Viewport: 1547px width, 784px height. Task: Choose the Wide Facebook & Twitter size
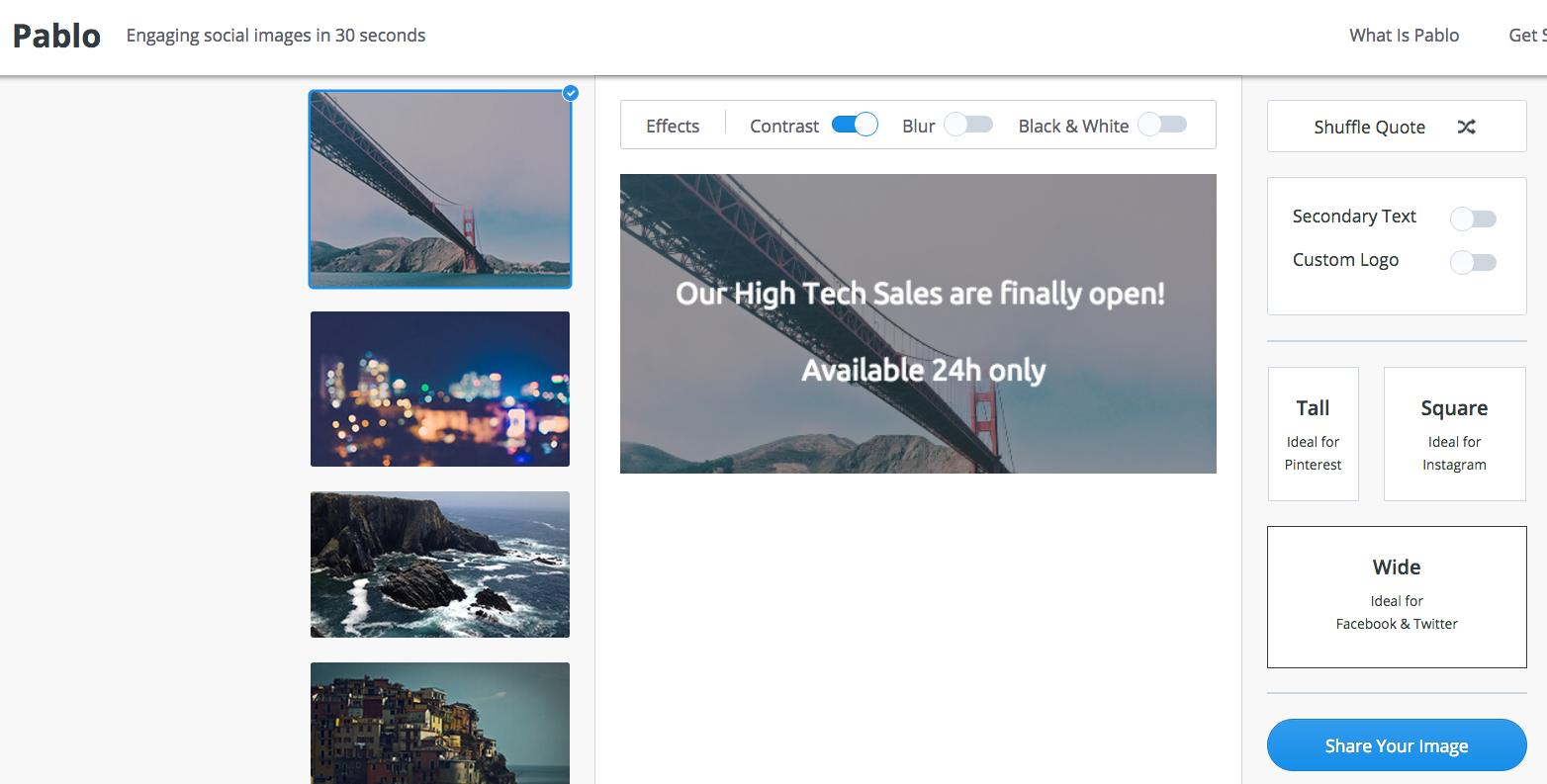coord(1397,597)
